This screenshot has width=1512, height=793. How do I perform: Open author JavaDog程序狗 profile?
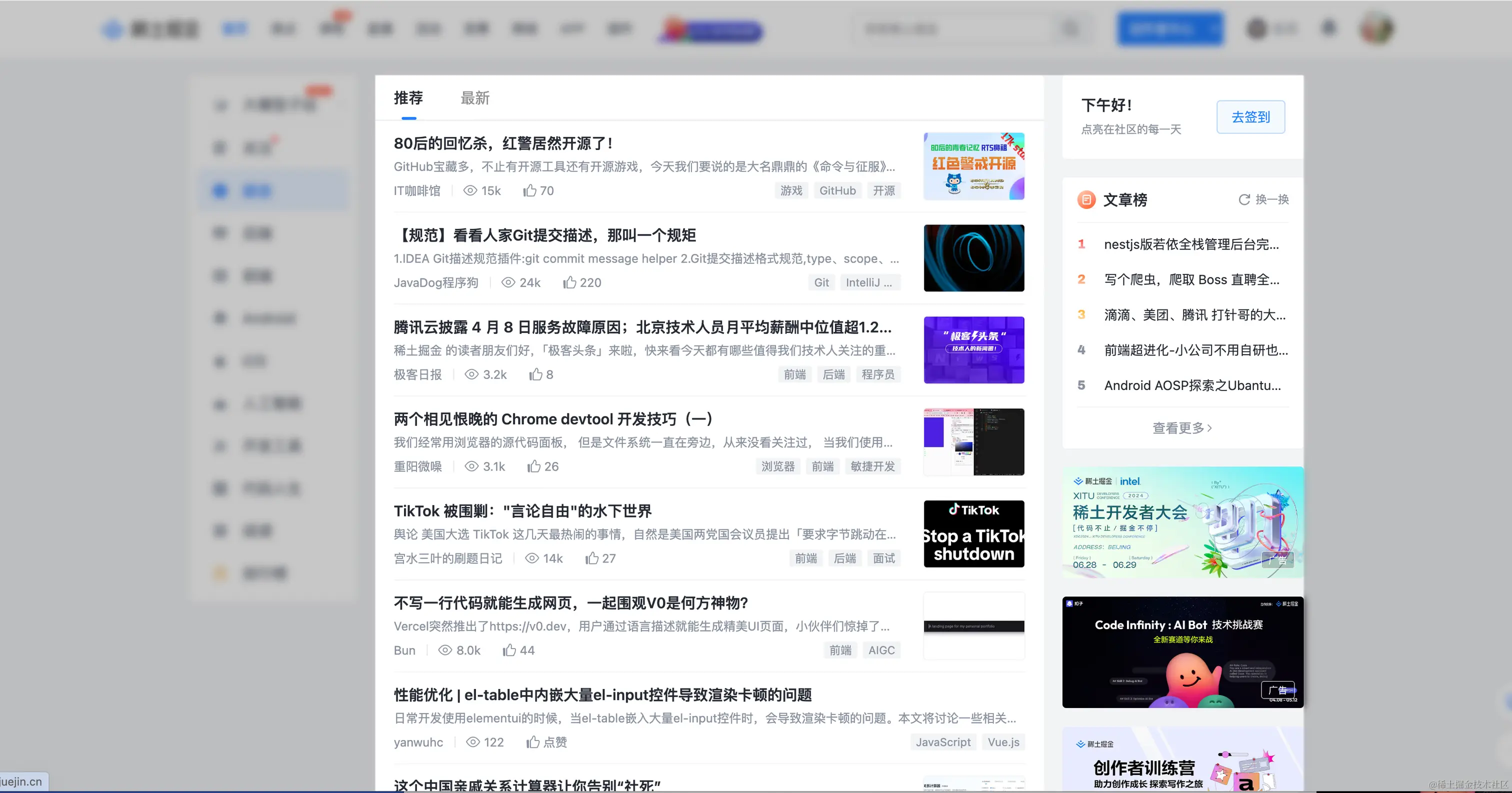click(x=435, y=282)
